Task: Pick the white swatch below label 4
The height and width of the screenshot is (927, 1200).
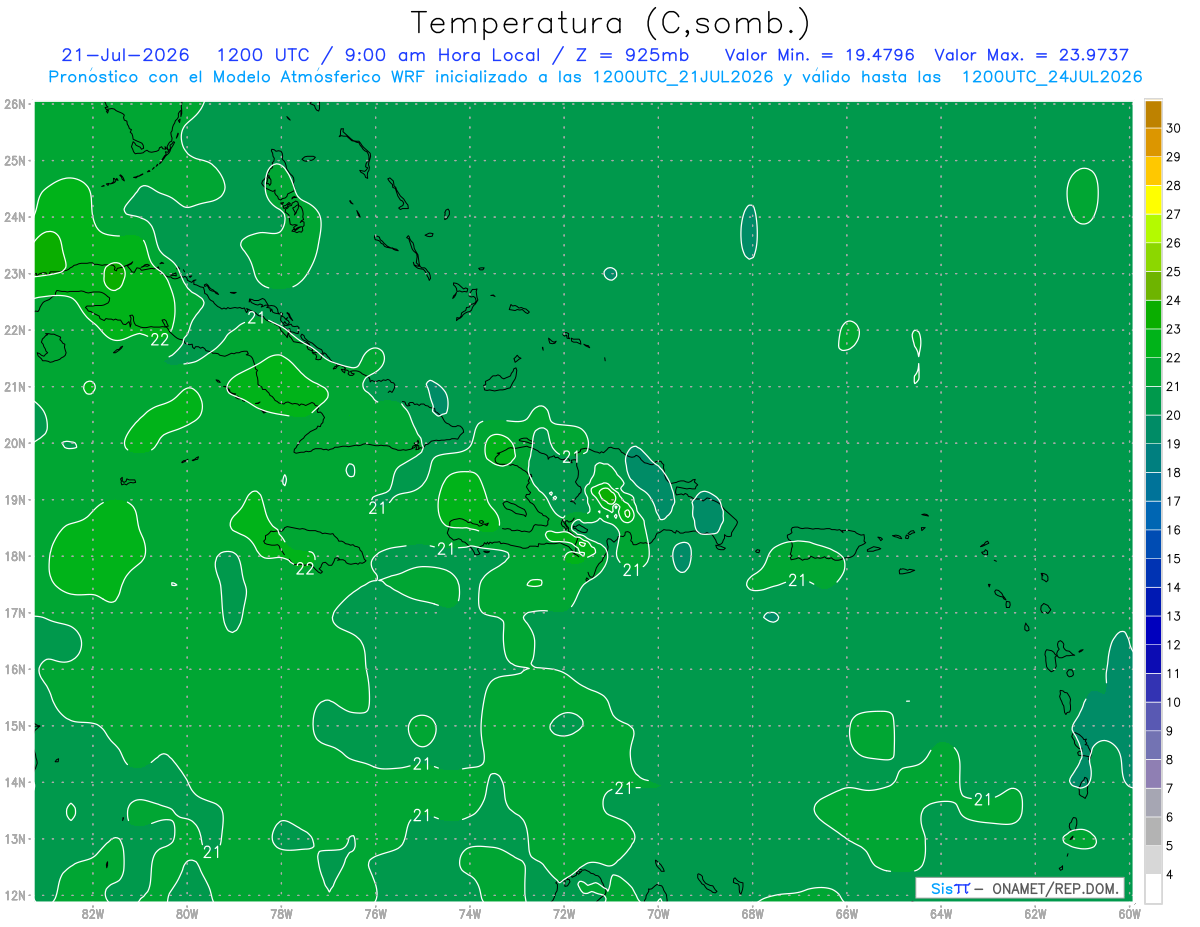Action: [1153, 888]
